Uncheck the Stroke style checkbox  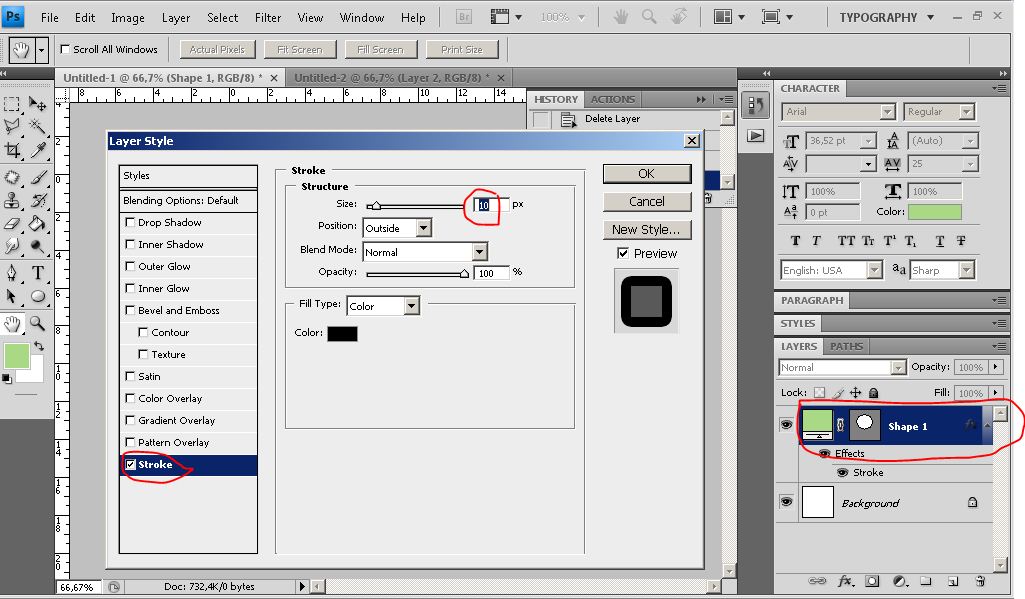pyautogui.click(x=131, y=464)
